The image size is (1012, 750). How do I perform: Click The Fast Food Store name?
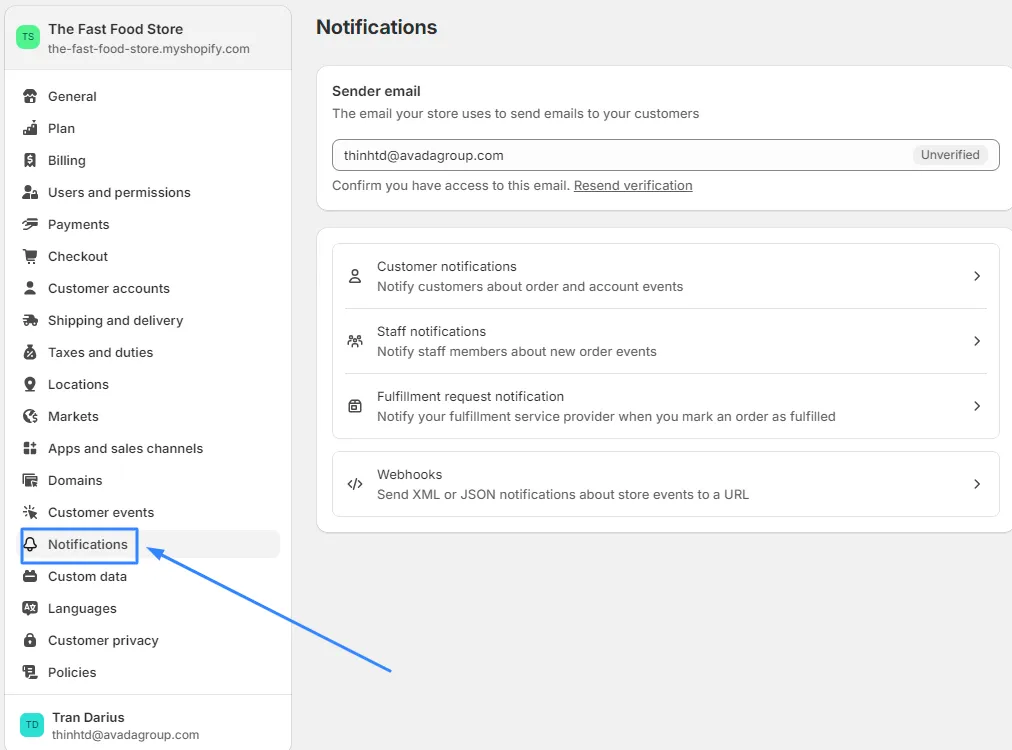tap(116, 29)
